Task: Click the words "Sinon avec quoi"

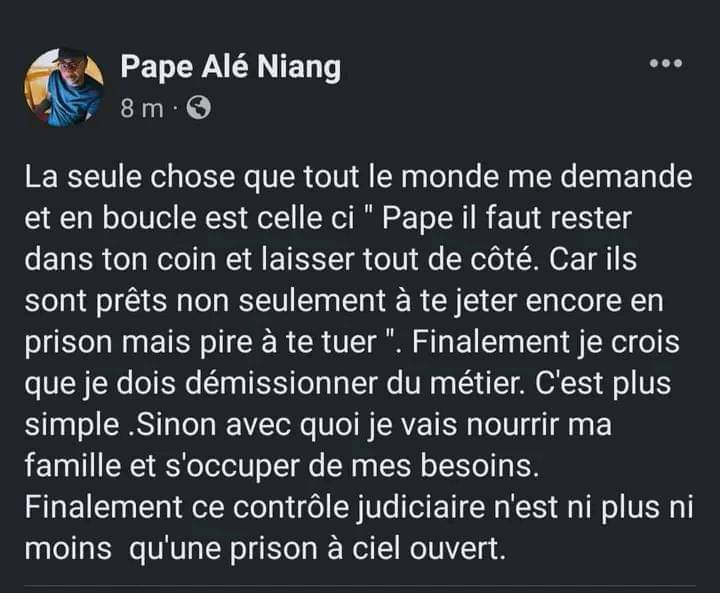Action: [209, 427]
